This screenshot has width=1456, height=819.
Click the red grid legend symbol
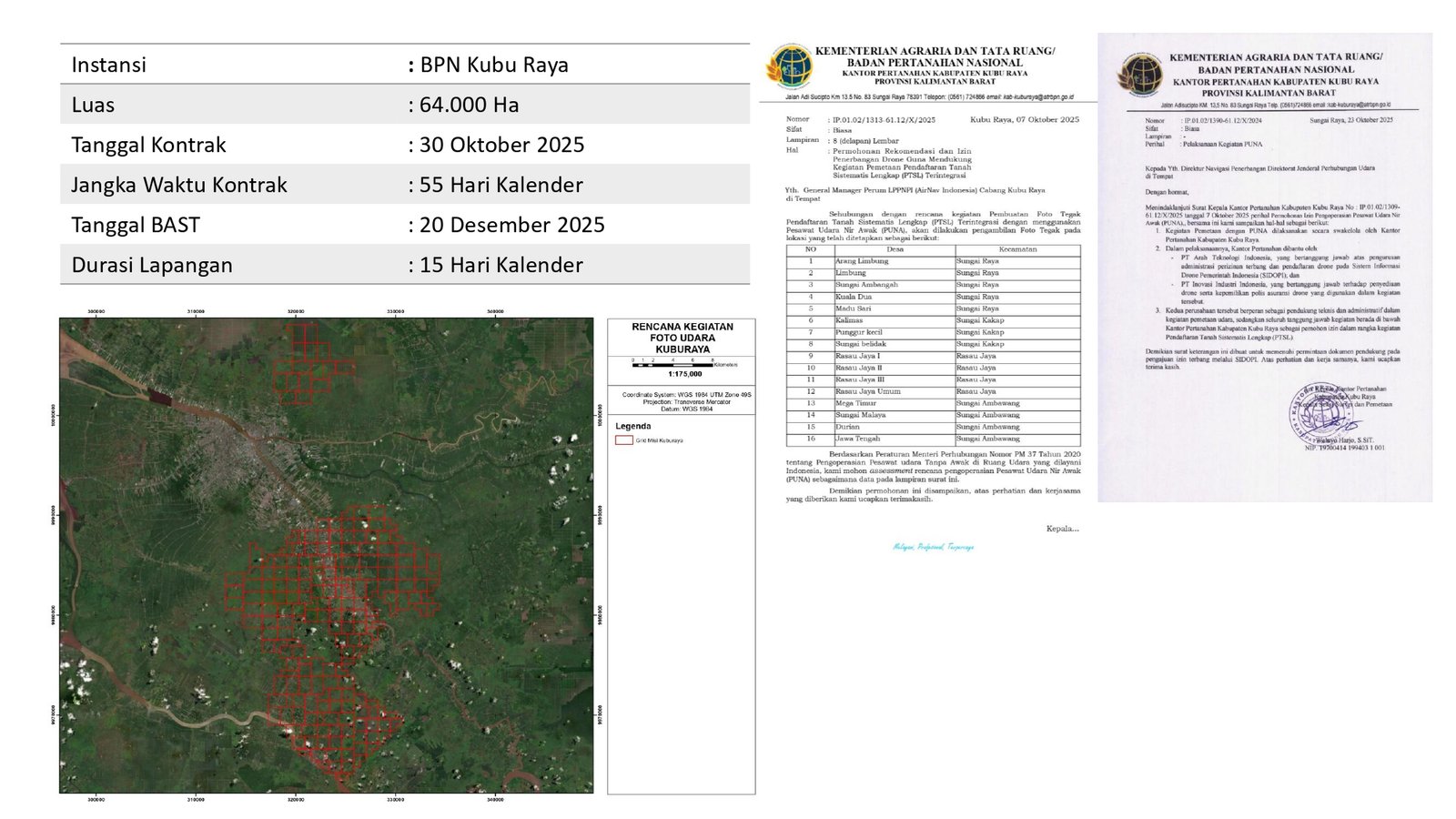coord(623,440)
